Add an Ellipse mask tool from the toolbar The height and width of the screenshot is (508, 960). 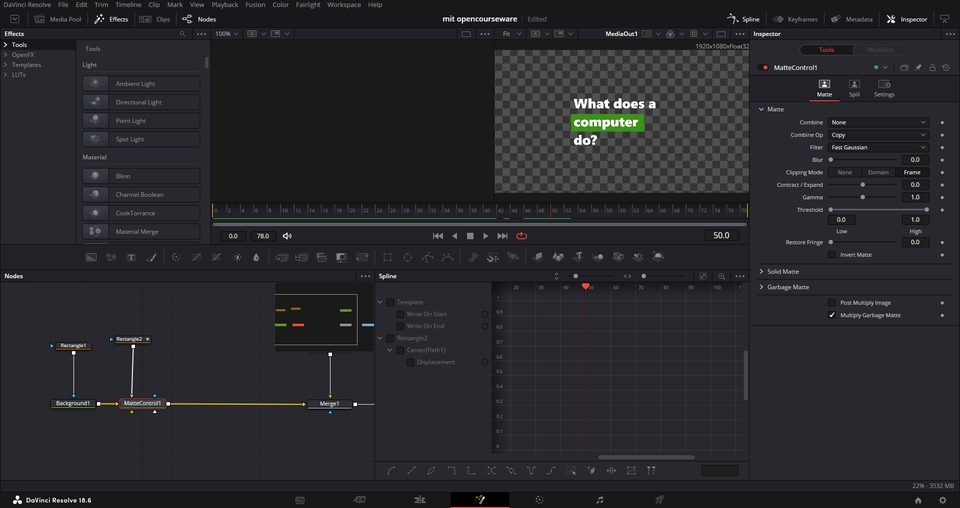coord(407,258)
